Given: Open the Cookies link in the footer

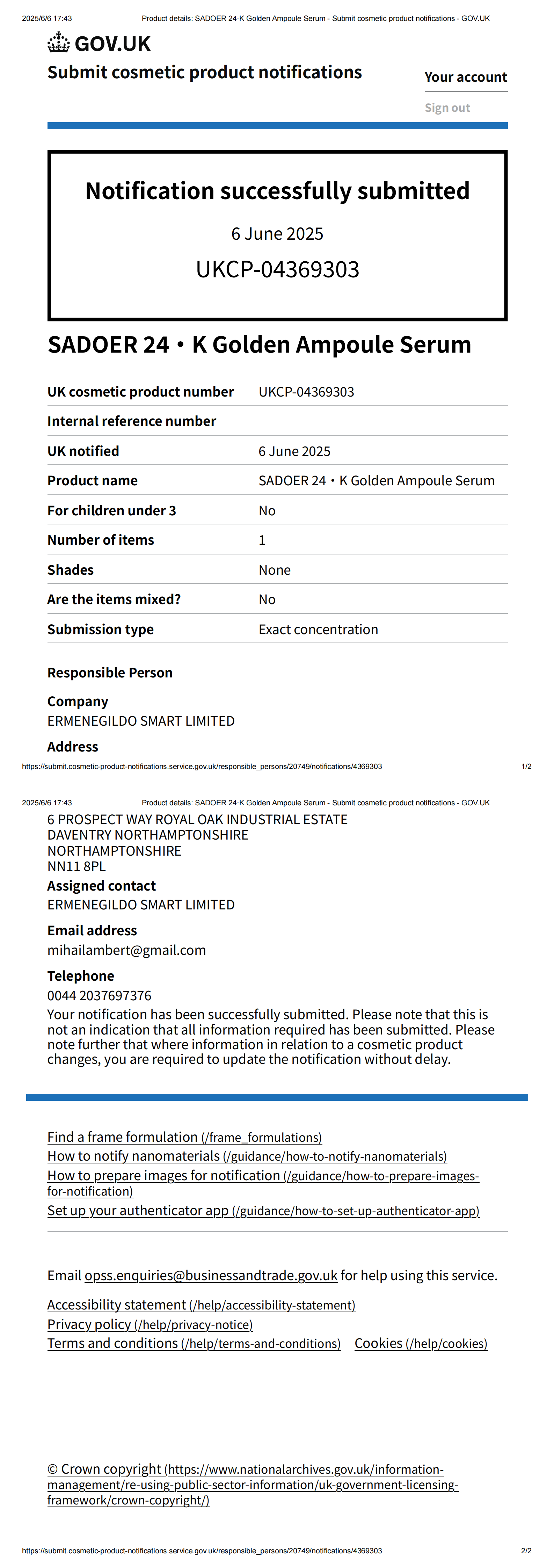Looking at the screenshot, I should coord(421,1343).
